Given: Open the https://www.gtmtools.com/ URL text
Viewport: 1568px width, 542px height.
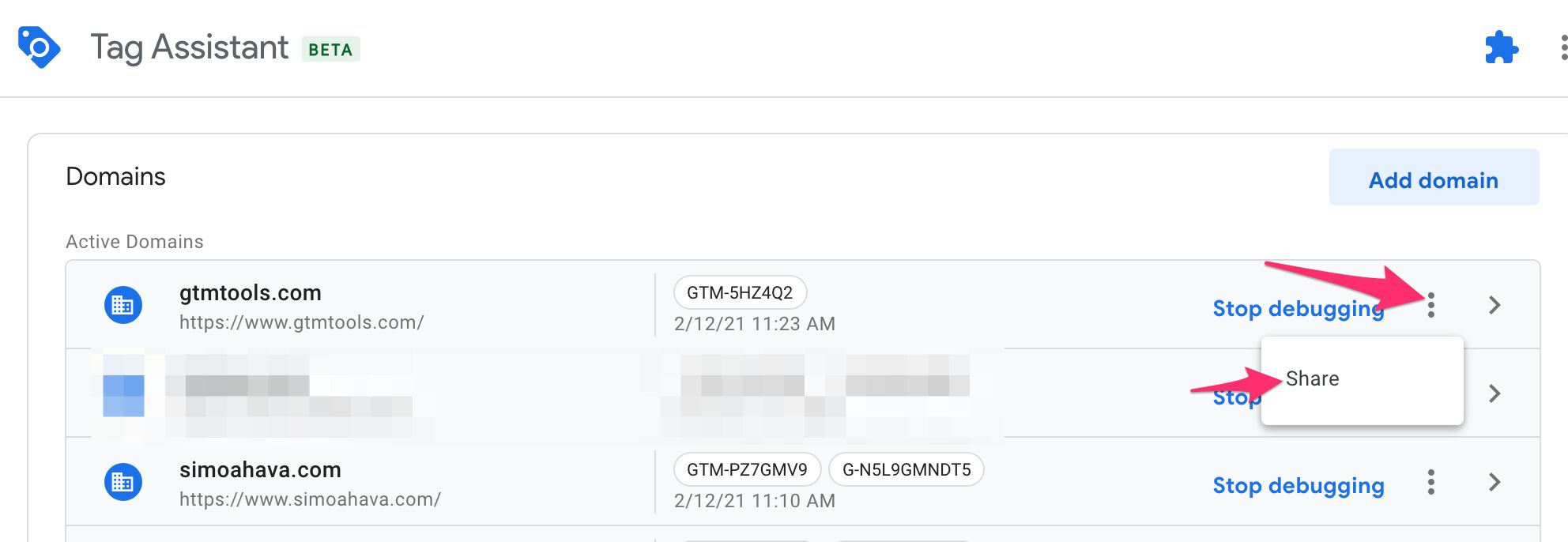Looking at the screenshot, I should point(301,322).
